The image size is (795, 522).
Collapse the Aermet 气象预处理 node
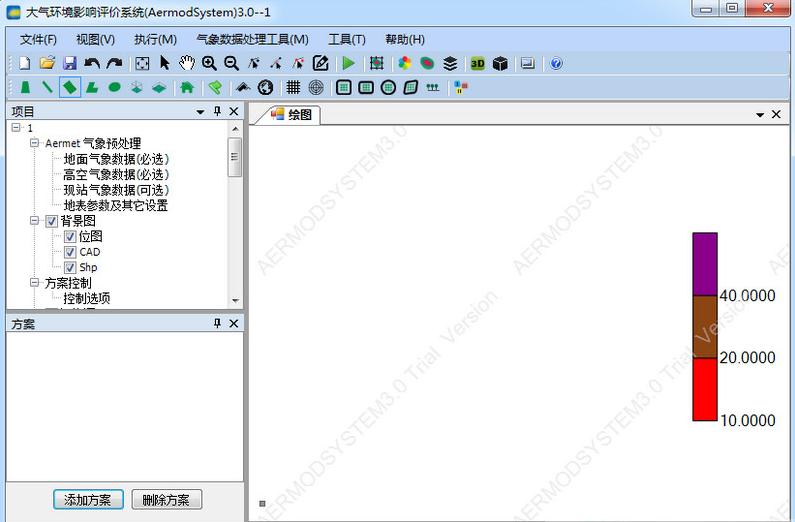point(34,143)
